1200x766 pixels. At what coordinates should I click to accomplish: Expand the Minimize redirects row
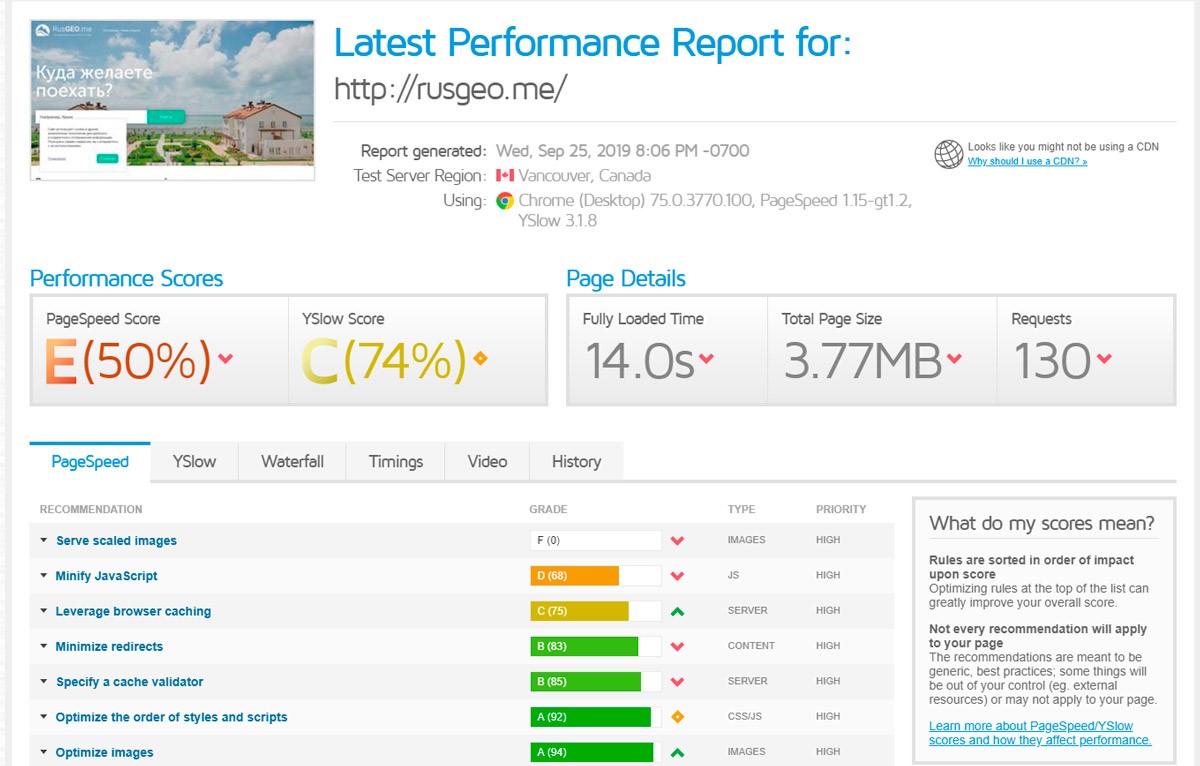tap(109, 647)
